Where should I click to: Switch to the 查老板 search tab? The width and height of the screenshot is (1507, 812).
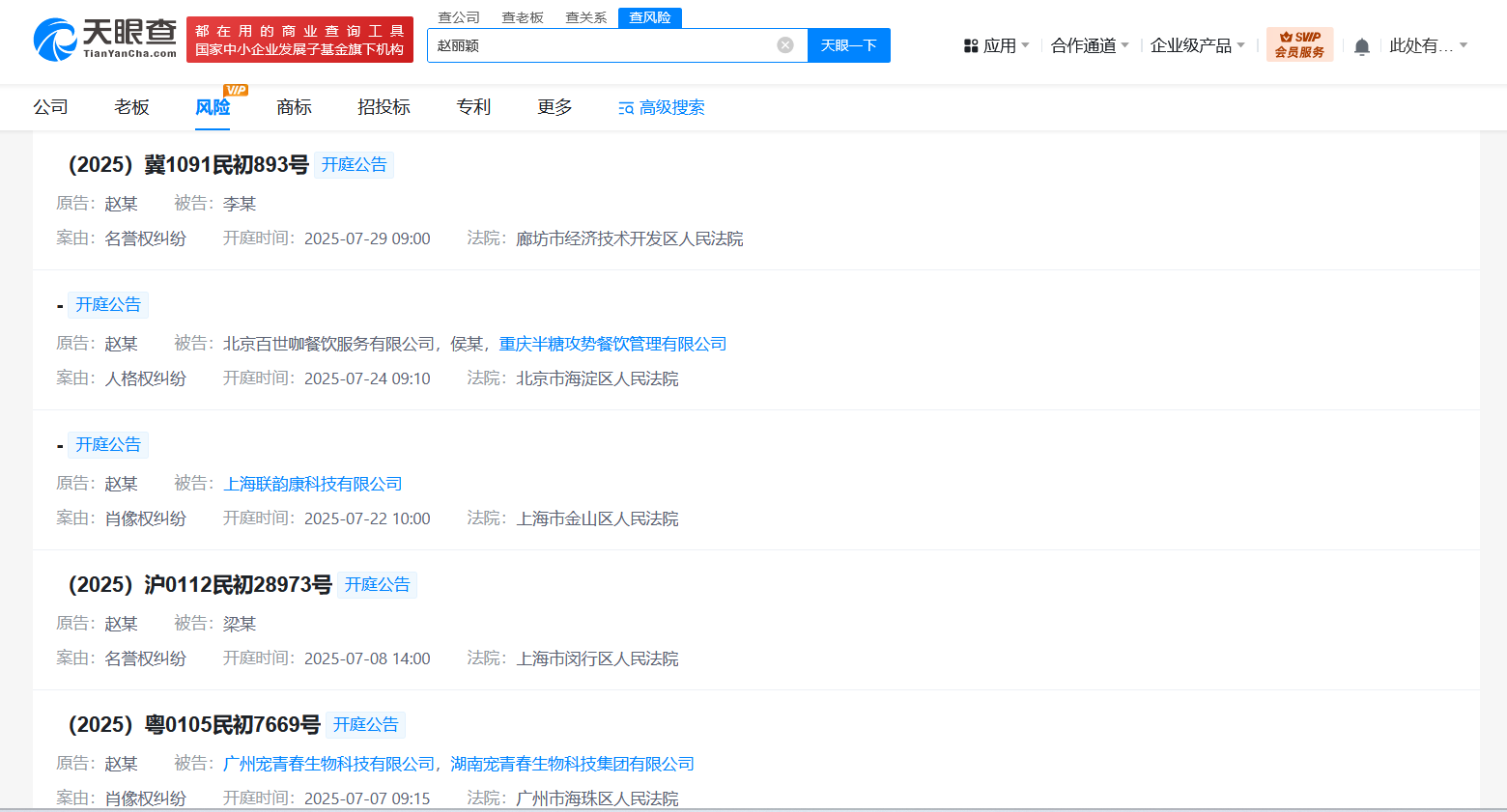click(x=523, y=17)
